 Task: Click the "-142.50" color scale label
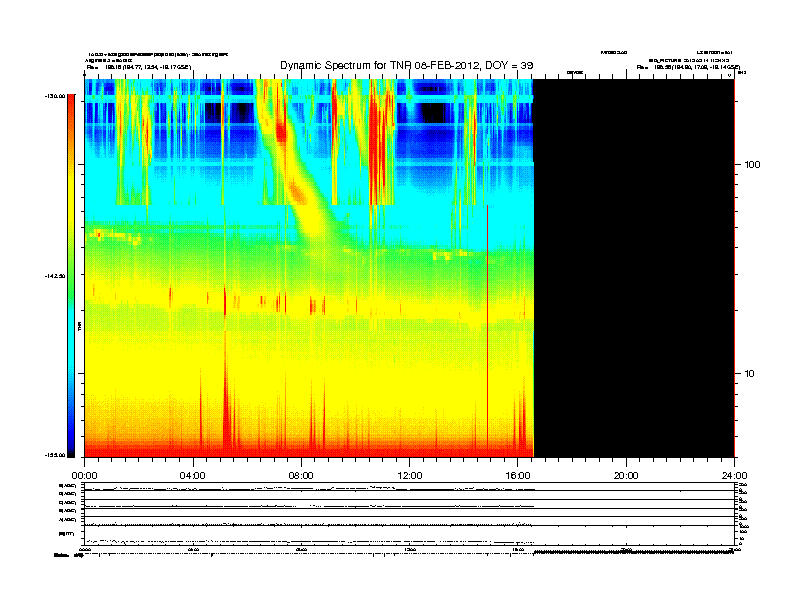pos(55,276)
